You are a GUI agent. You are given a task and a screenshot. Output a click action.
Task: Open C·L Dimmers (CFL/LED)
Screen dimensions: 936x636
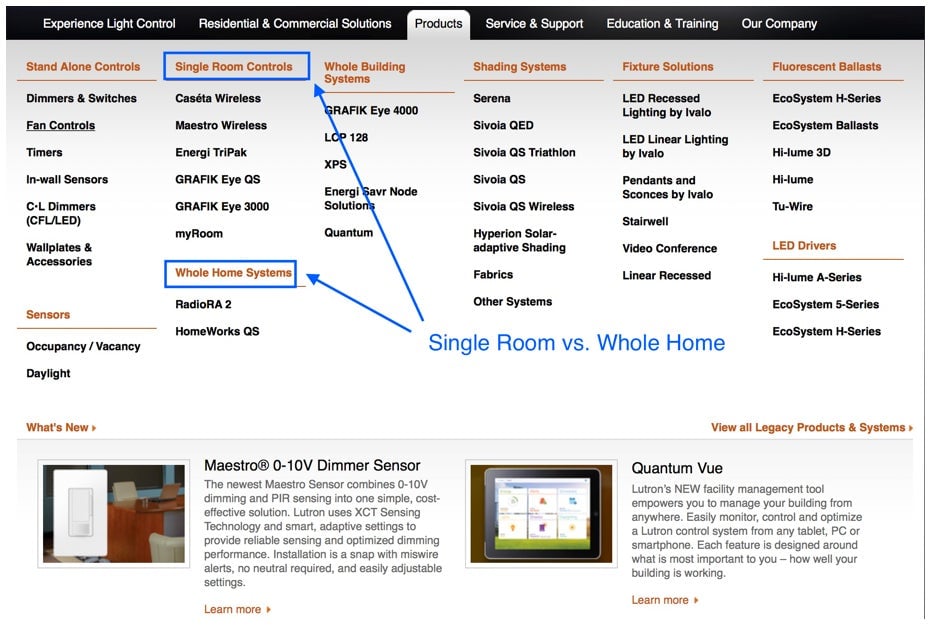[61, 213]
